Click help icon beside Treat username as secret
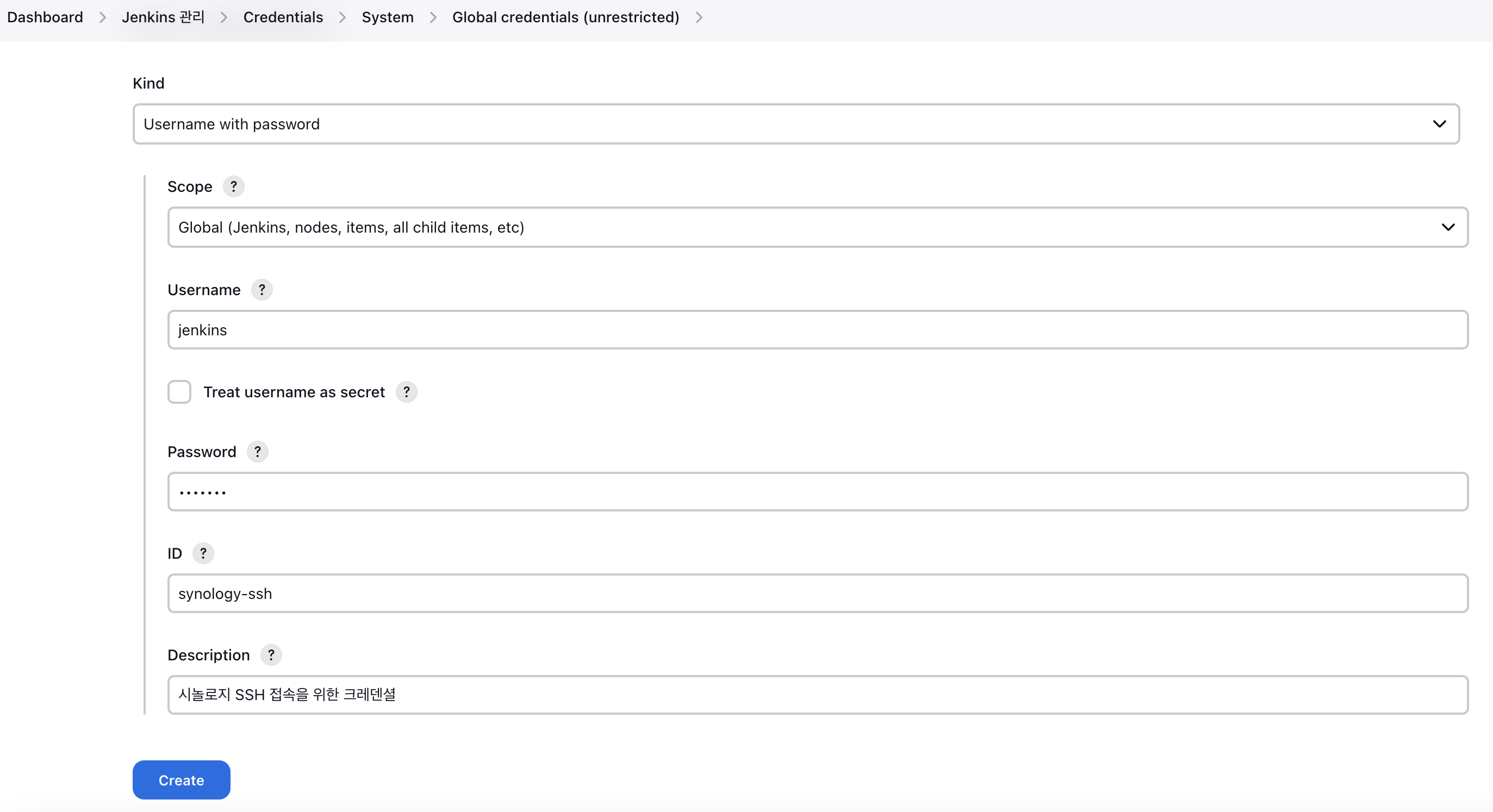The height and width of the screenshot is (812, 1493). (406, 392)
